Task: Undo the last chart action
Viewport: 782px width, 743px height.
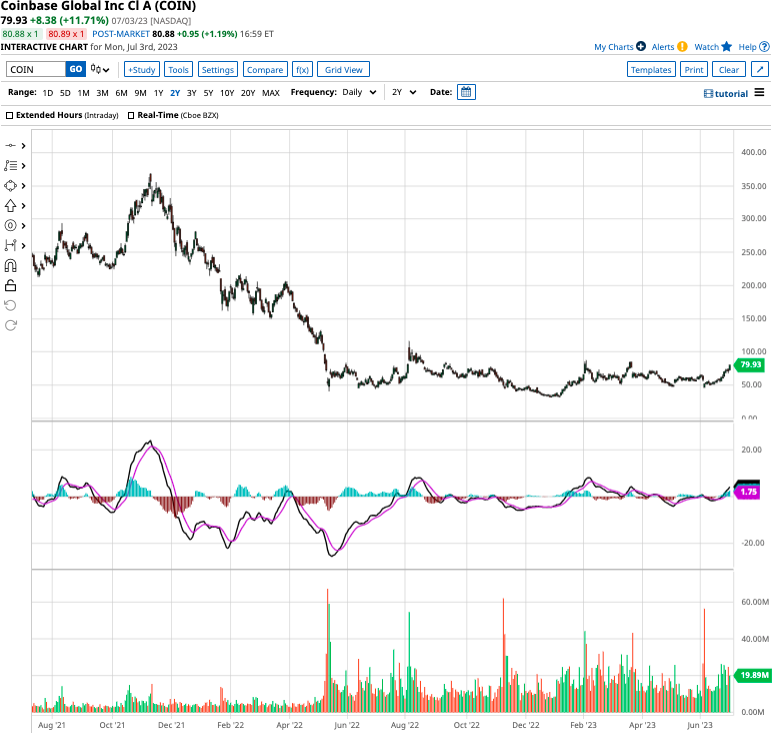Action: click(x=10, y=305)
